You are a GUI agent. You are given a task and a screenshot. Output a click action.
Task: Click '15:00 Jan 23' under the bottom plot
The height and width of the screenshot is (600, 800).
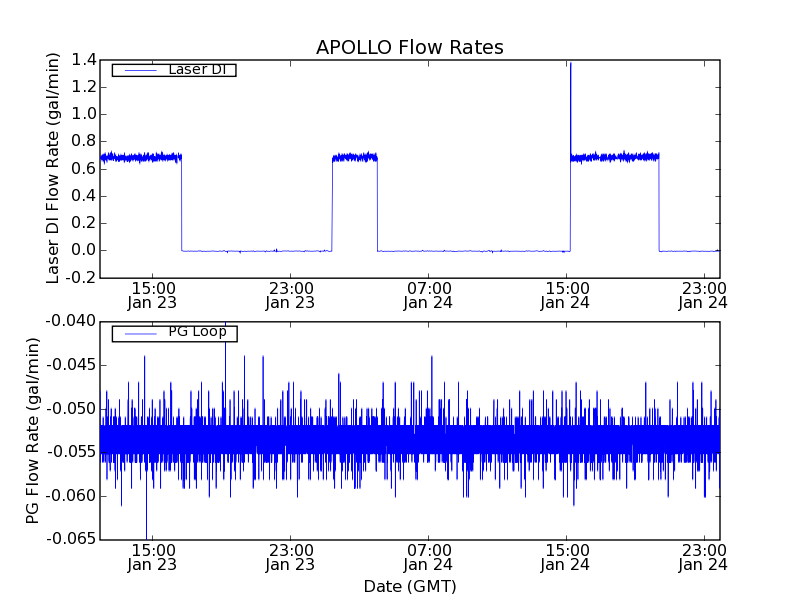[152, 558]
